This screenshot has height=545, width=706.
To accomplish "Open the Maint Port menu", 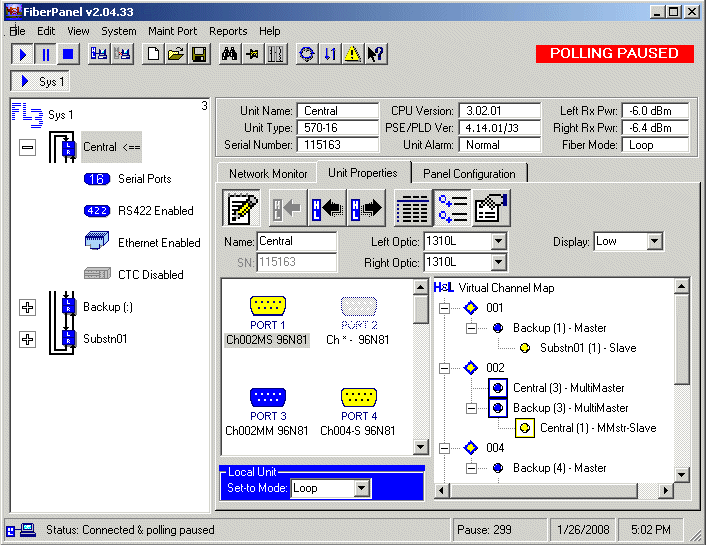I will (172, 31).
